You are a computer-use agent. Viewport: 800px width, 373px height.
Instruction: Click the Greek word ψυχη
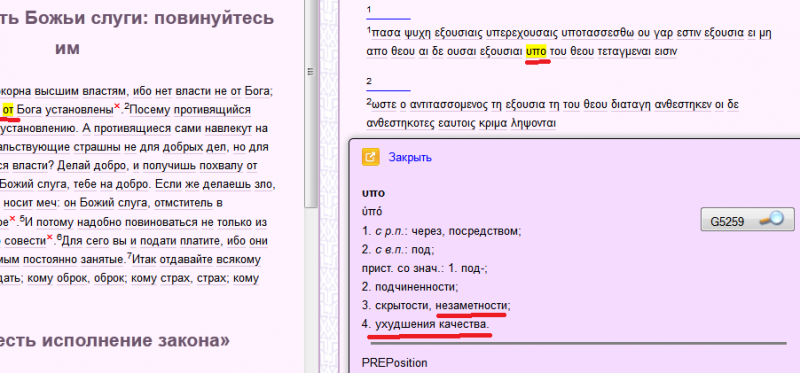(417, 34)
